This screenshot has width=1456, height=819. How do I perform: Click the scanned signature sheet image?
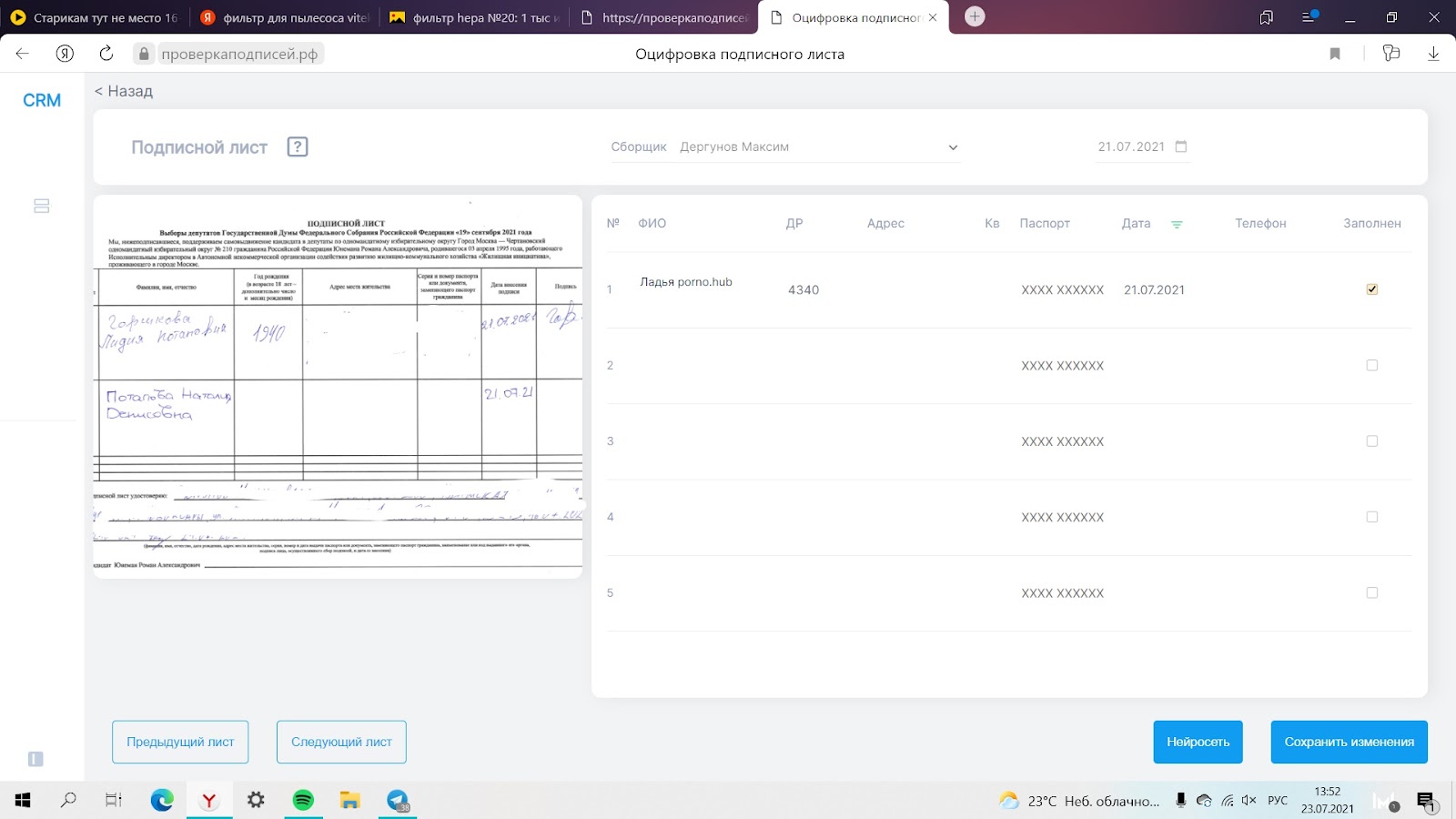[x=338, y=387]
